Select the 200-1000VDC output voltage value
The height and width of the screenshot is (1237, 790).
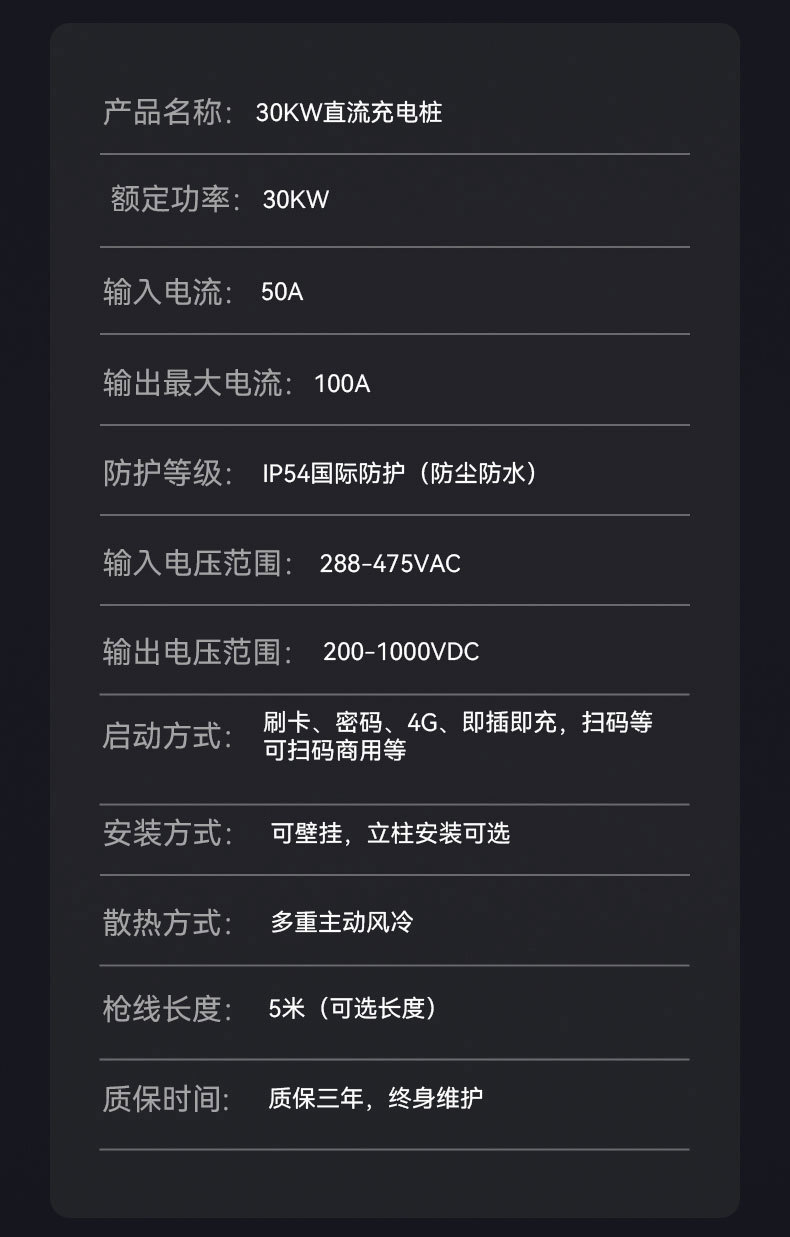tap(401, 652)
